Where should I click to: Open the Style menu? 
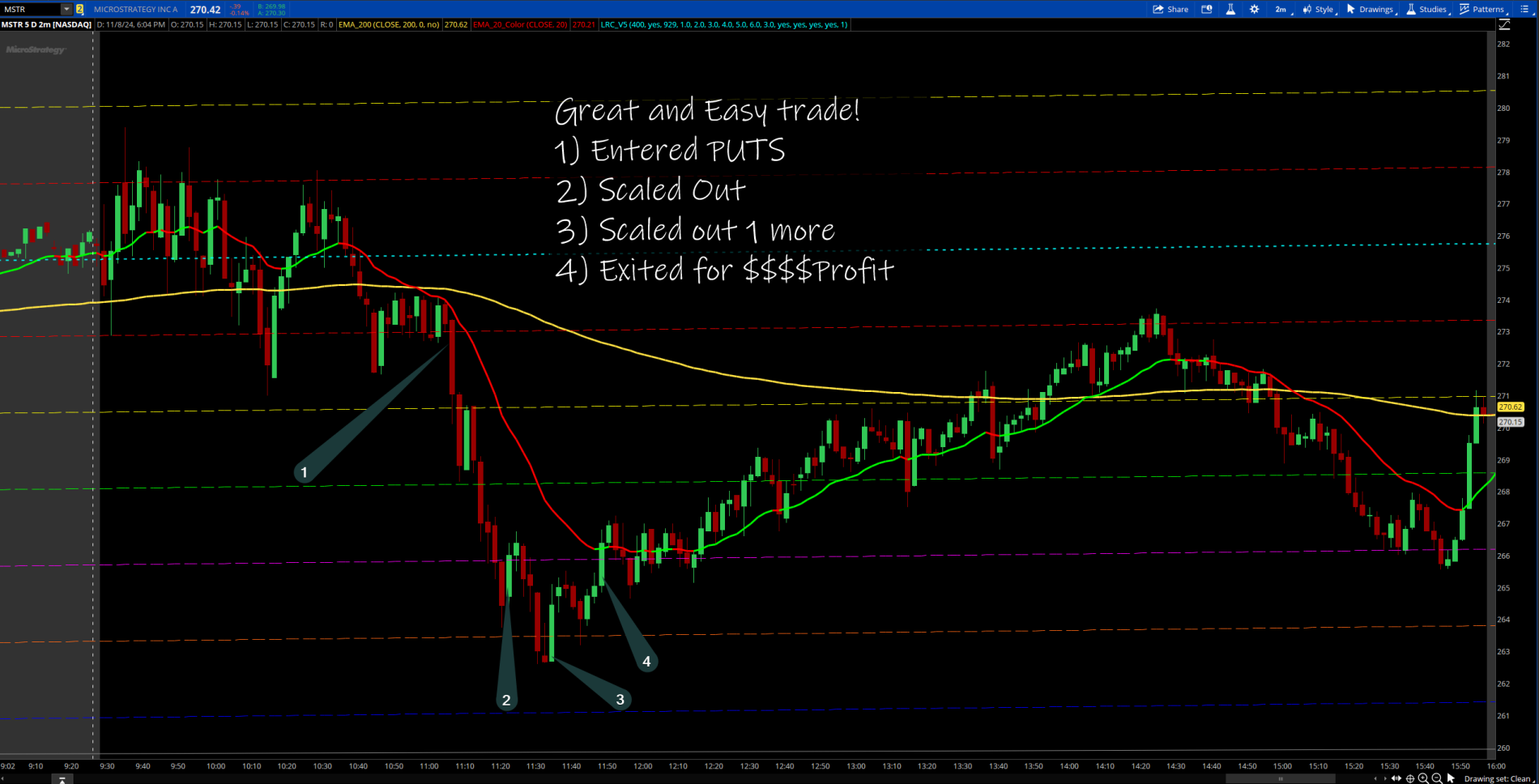point(1318,10)
